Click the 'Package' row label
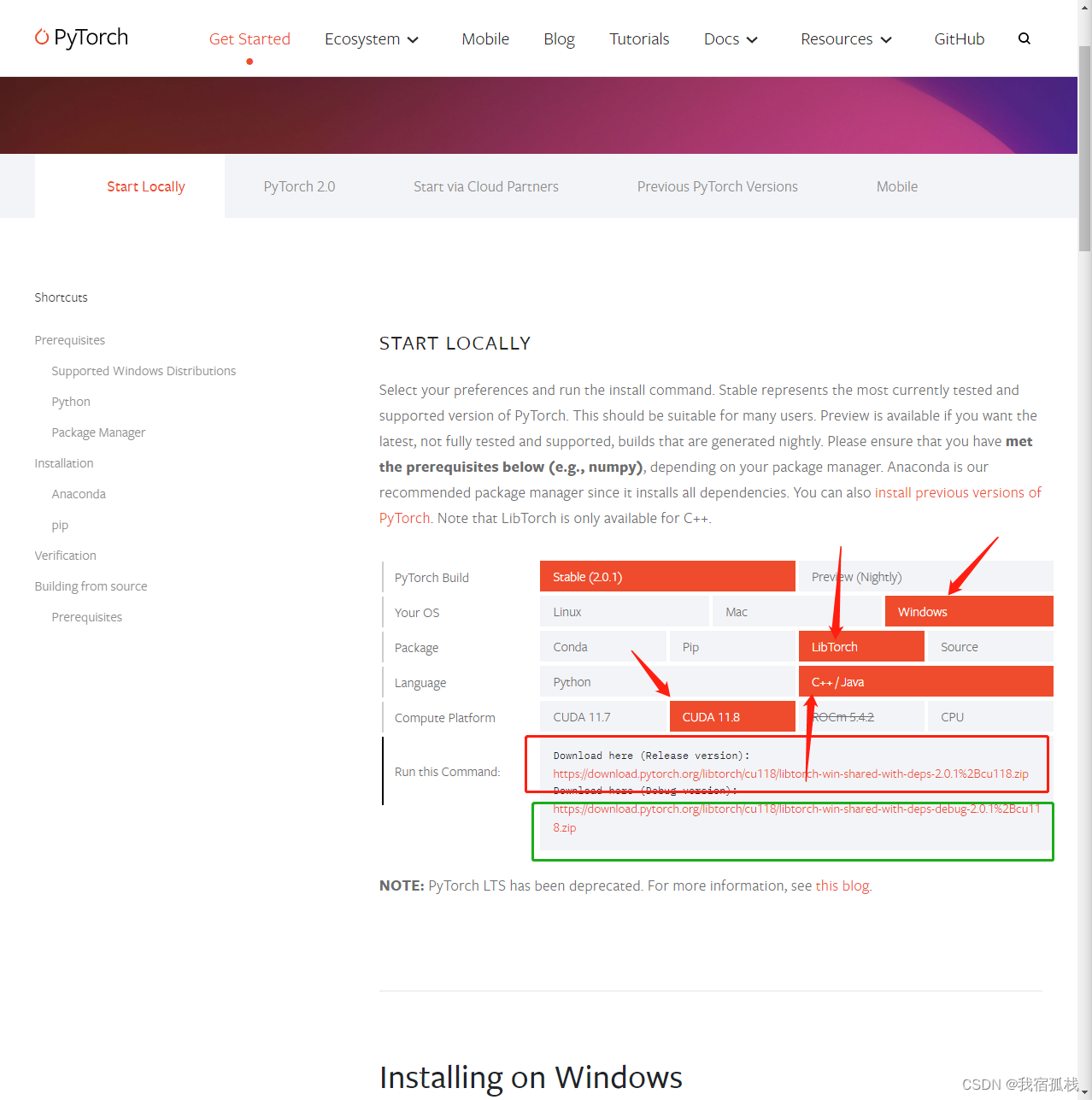 click(x=416, y=648)
